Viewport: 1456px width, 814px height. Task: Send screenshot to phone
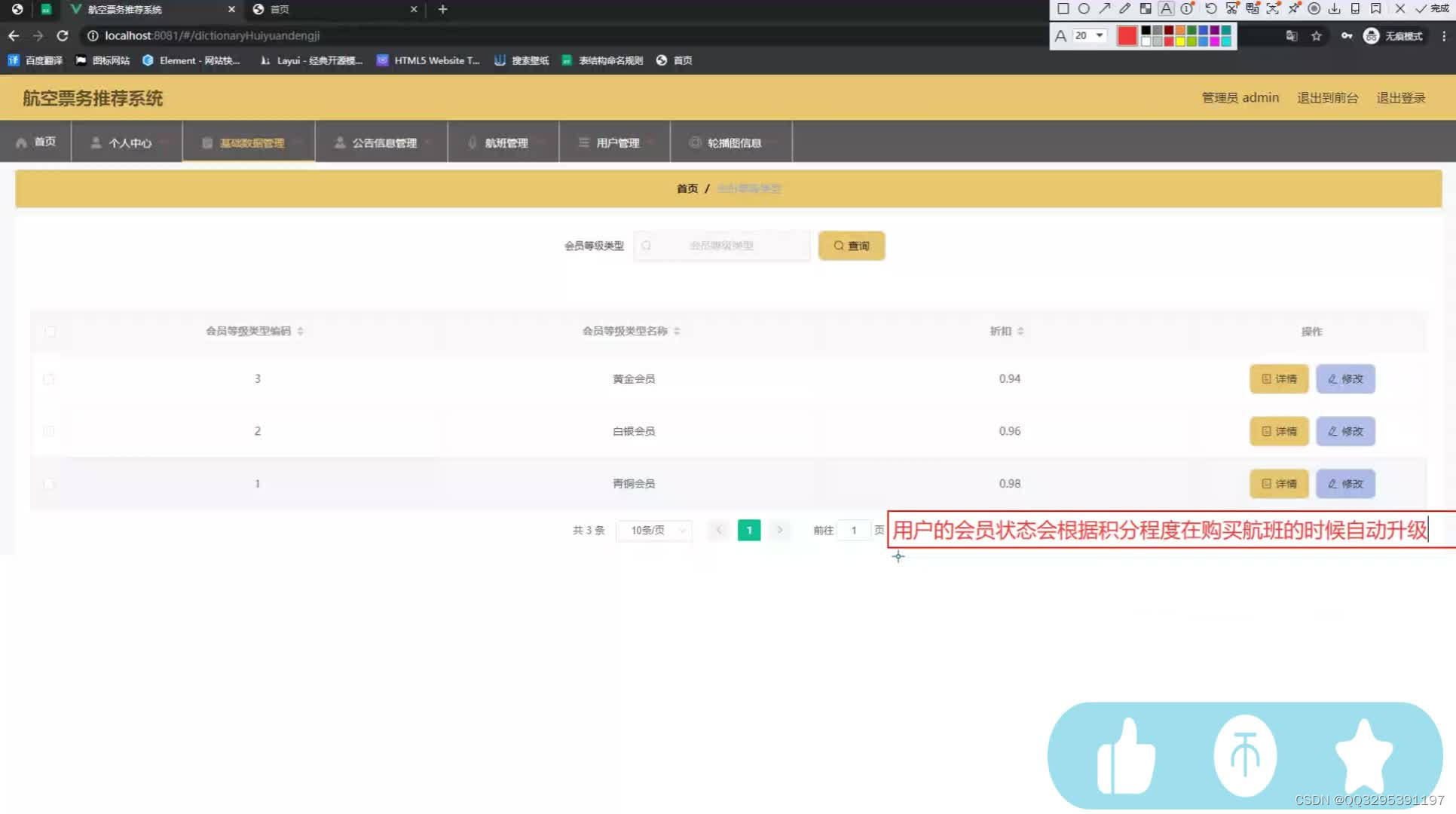coord(1355,9)
